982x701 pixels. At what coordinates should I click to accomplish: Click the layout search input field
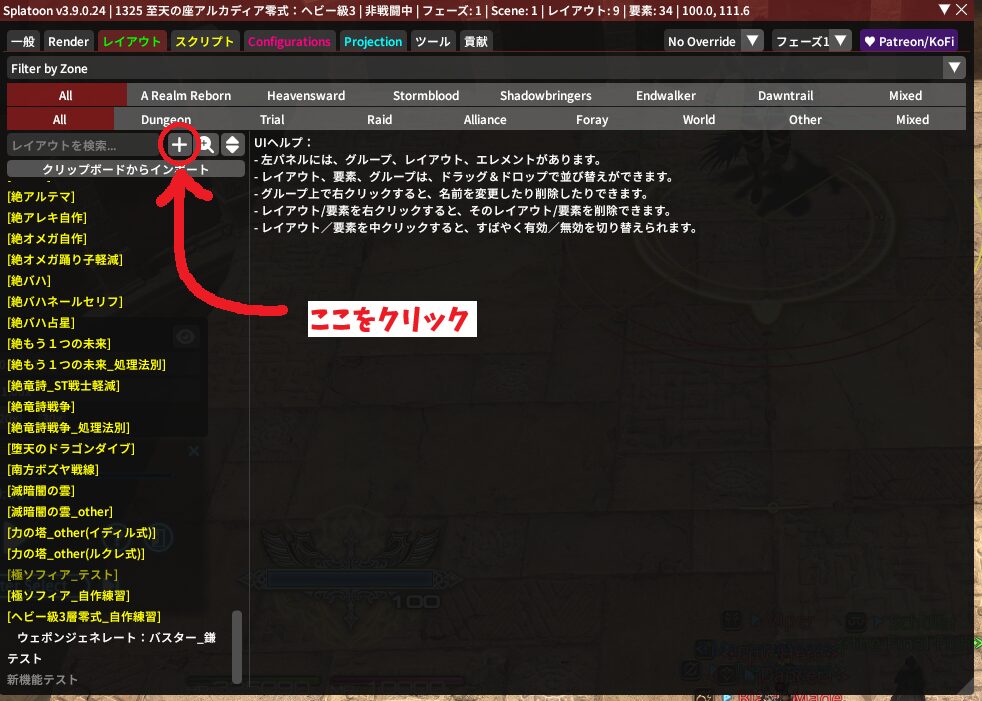click(x=84, y=145)
